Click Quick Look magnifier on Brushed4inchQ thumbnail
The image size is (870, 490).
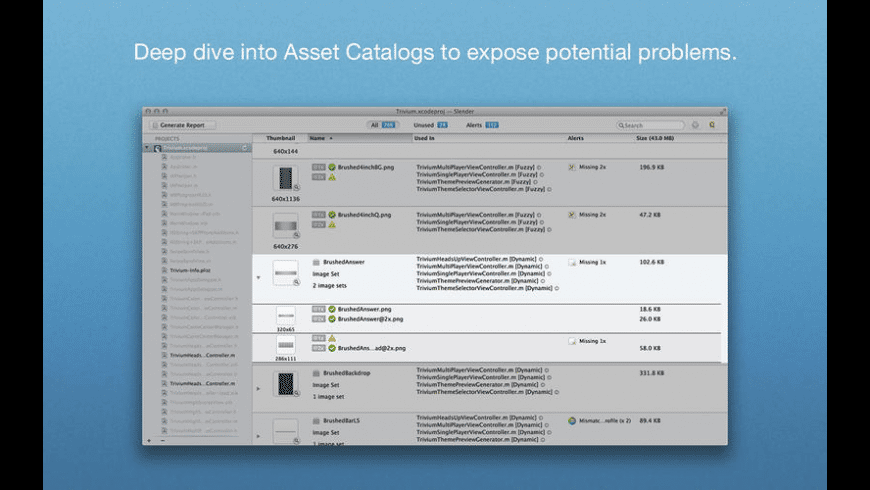click(297, 235)
